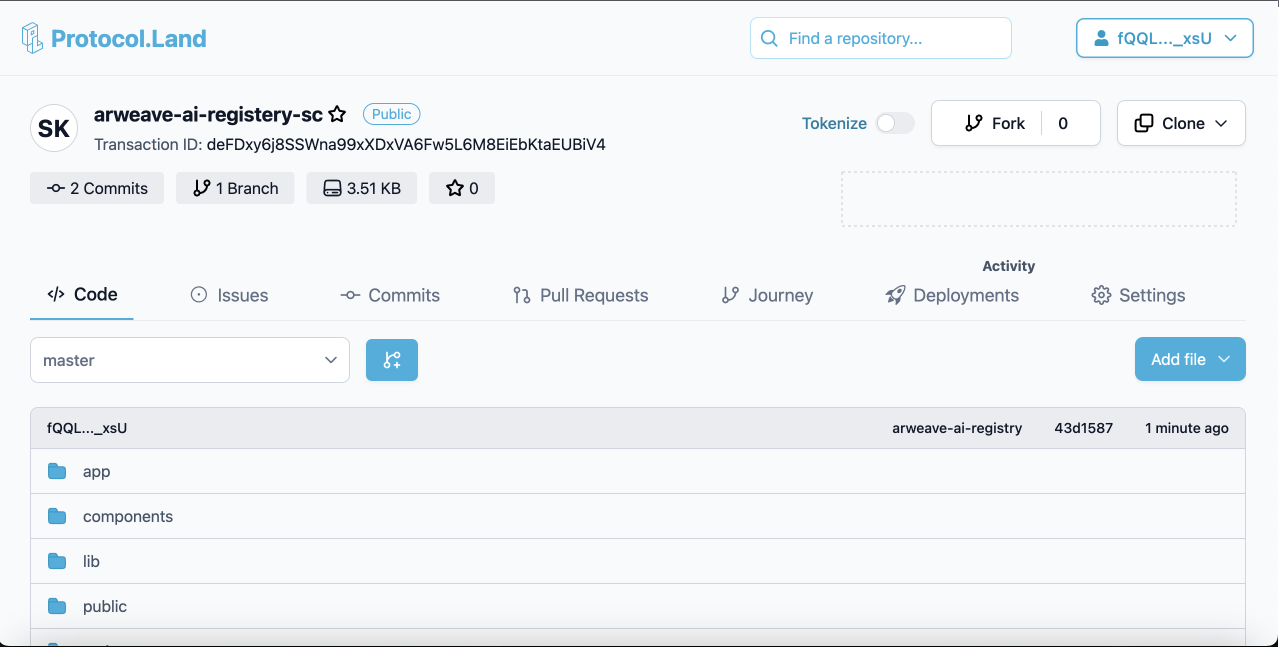
Task: View the 1 Branch badge
Action: 235,188
